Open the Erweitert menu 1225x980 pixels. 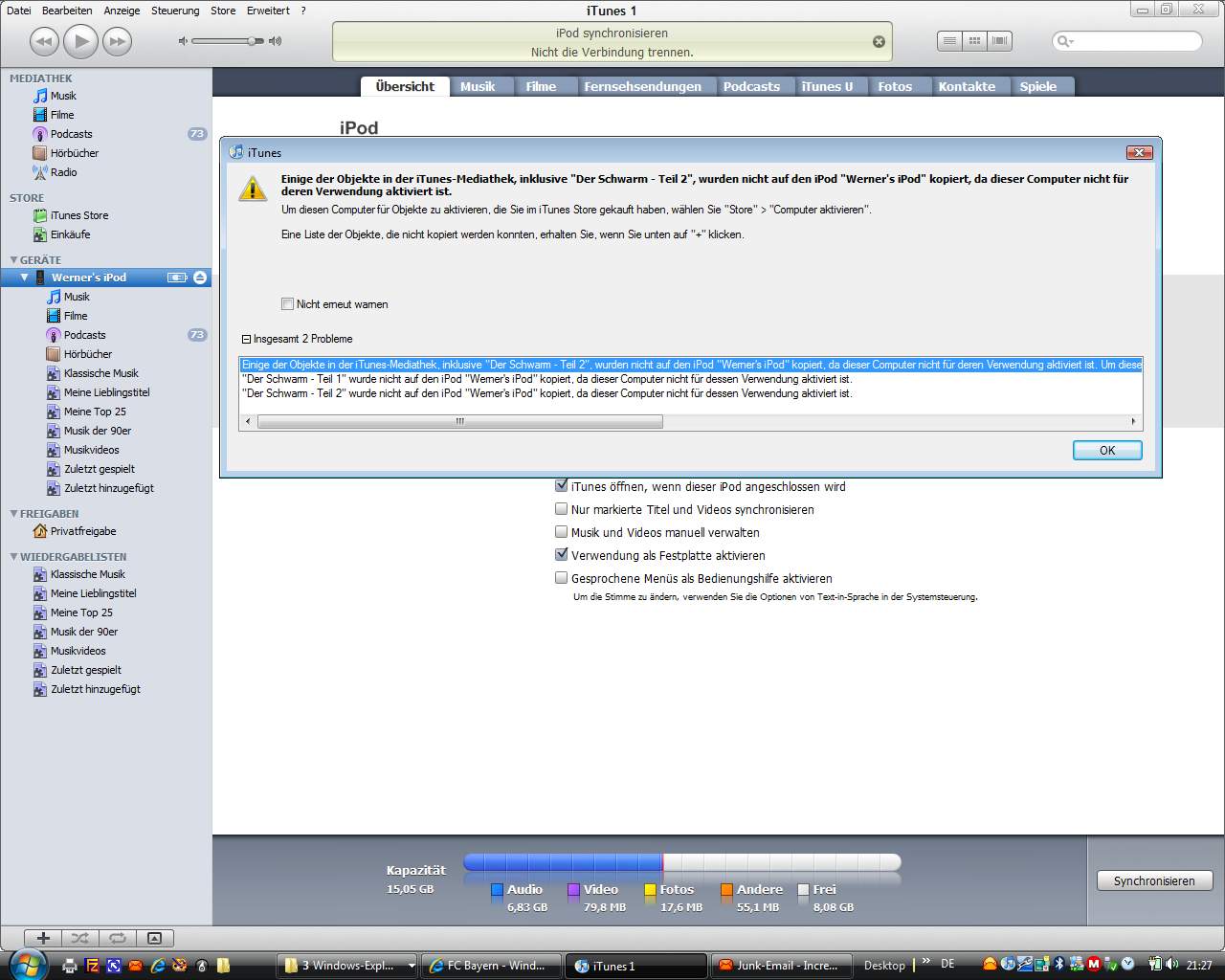coord(268,11)
